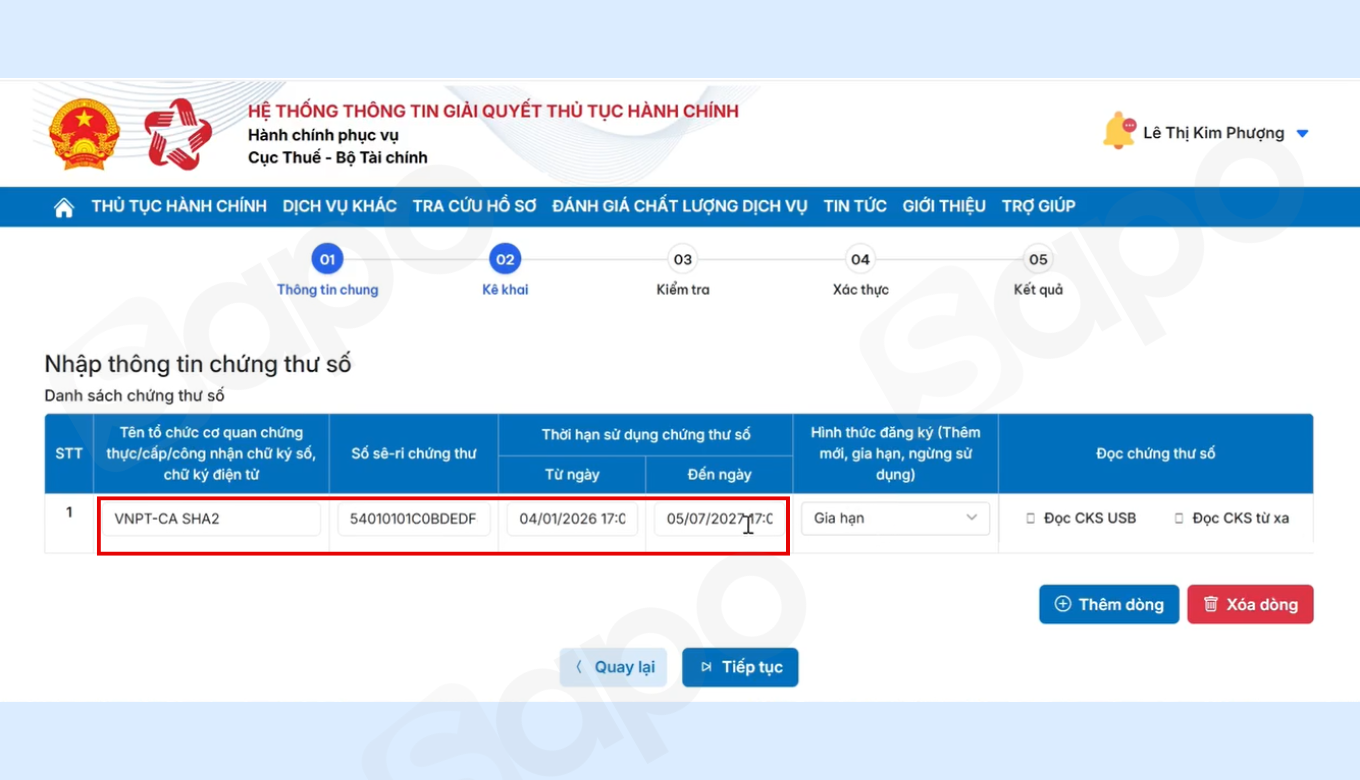Select step 03 Kiểm tra circle

coord(682,260)
